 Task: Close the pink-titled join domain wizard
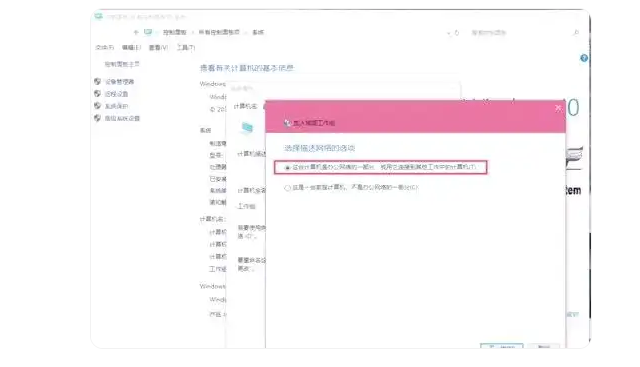(x=558, y=108)
